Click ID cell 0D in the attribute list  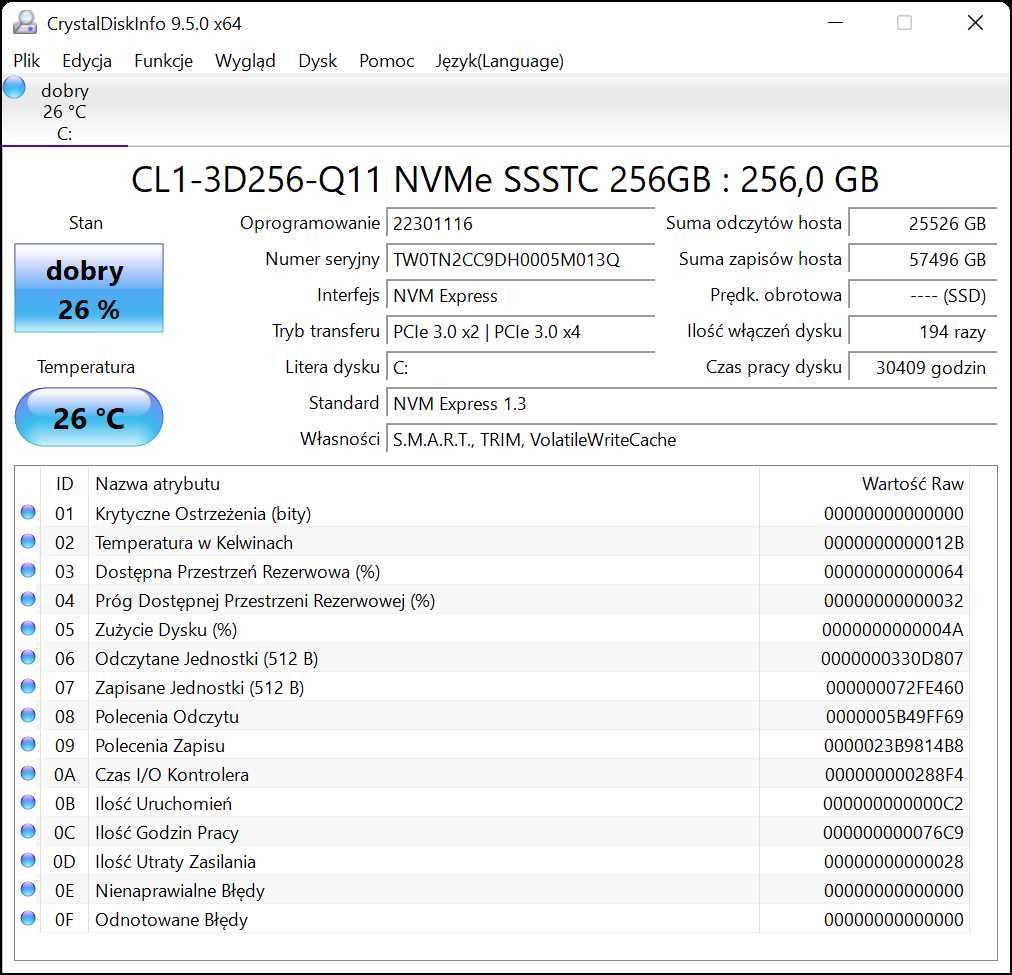(x=65, y=862)
